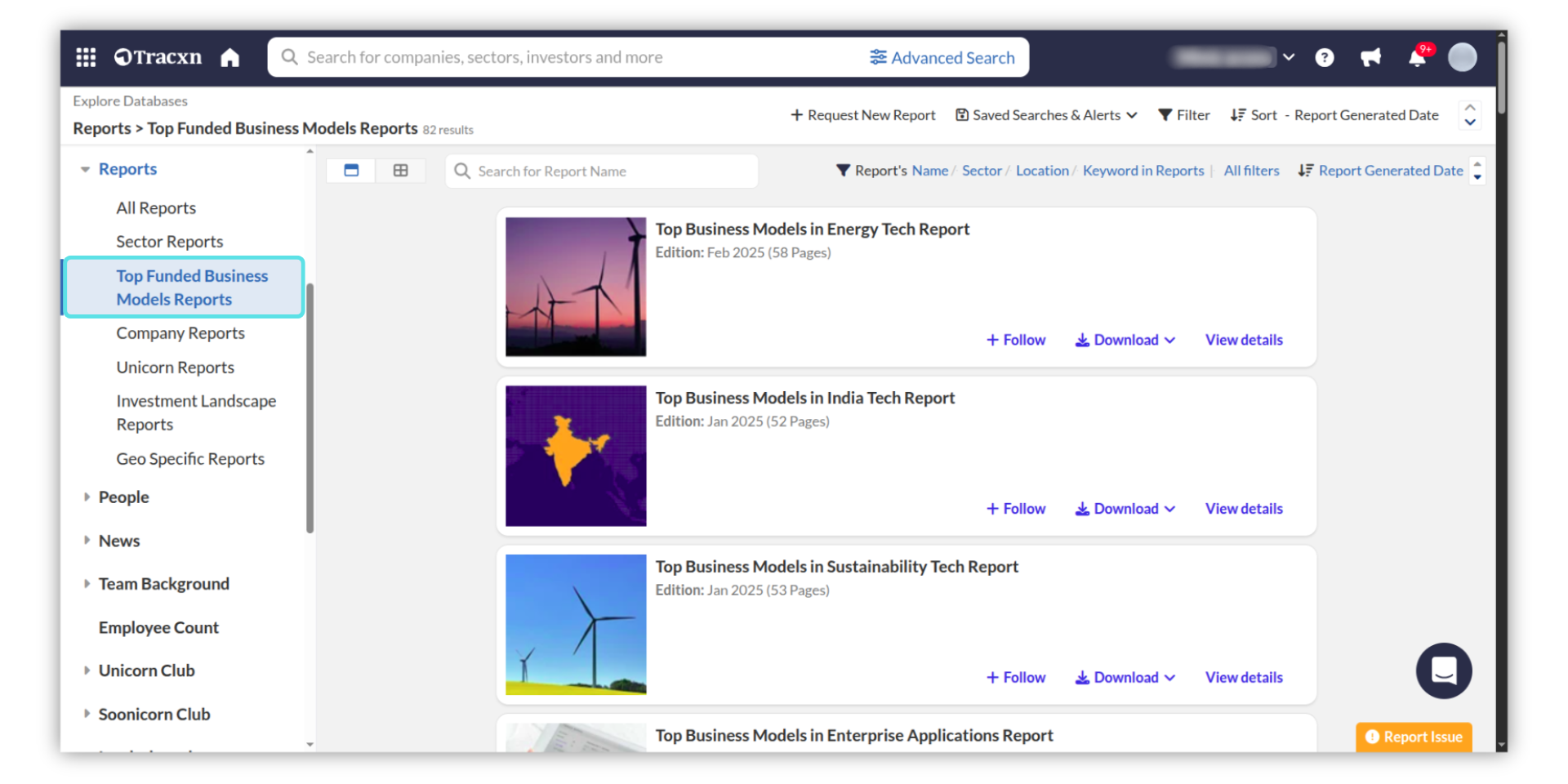The image size is (1568, 784).
Task: Open the notifications bell icon
Action: point(1418,57)
